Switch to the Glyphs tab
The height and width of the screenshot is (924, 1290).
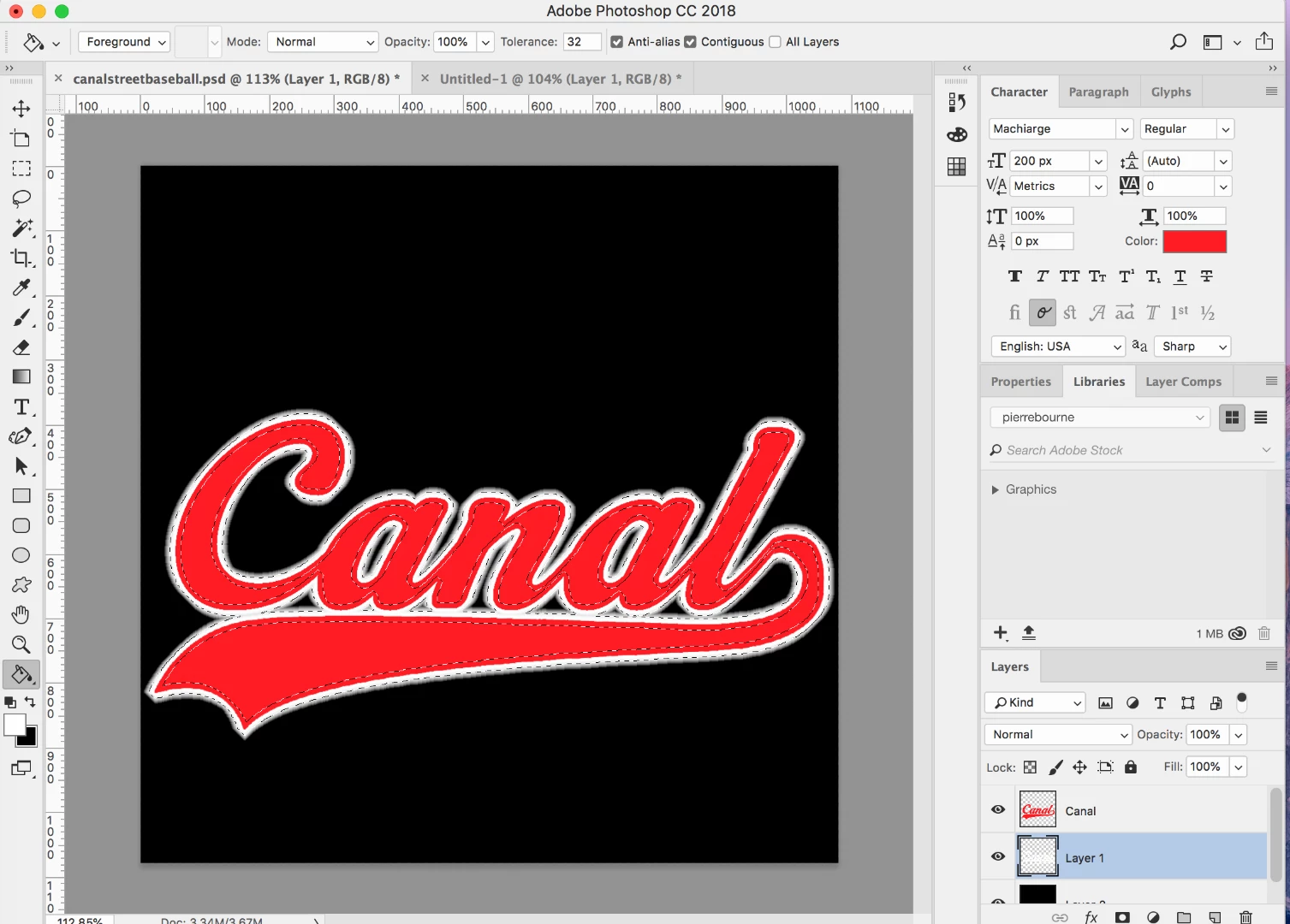[1170, 92]
